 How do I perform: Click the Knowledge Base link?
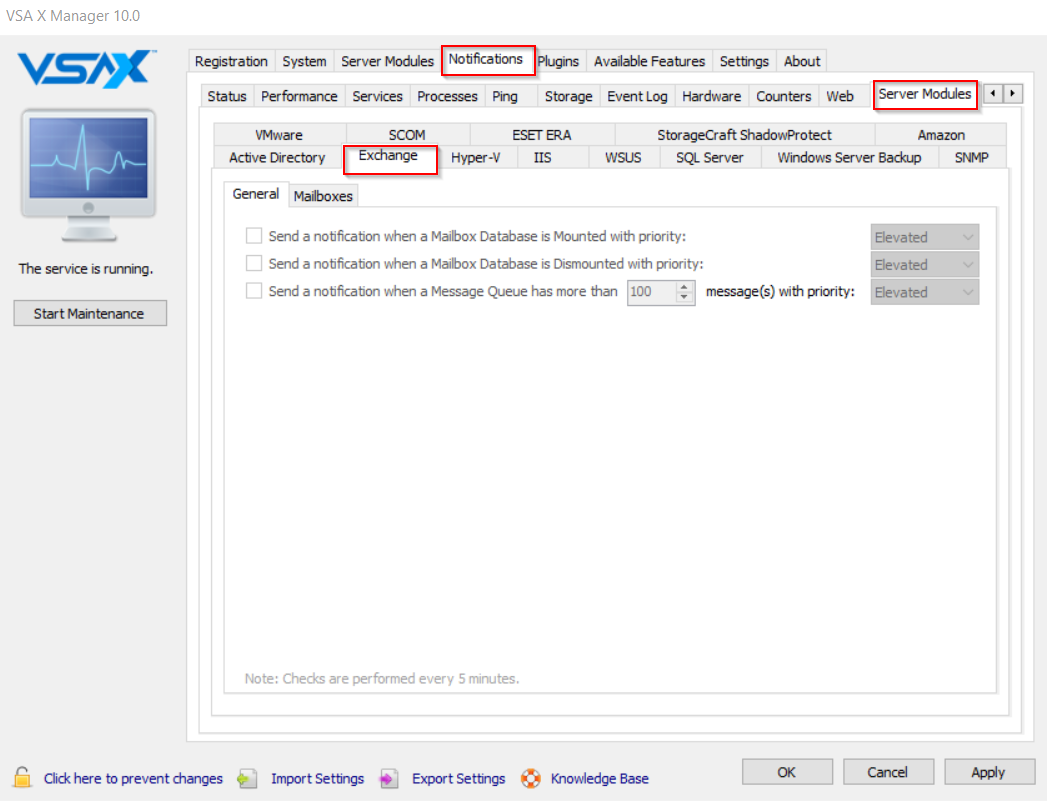[x=600, y=778]
